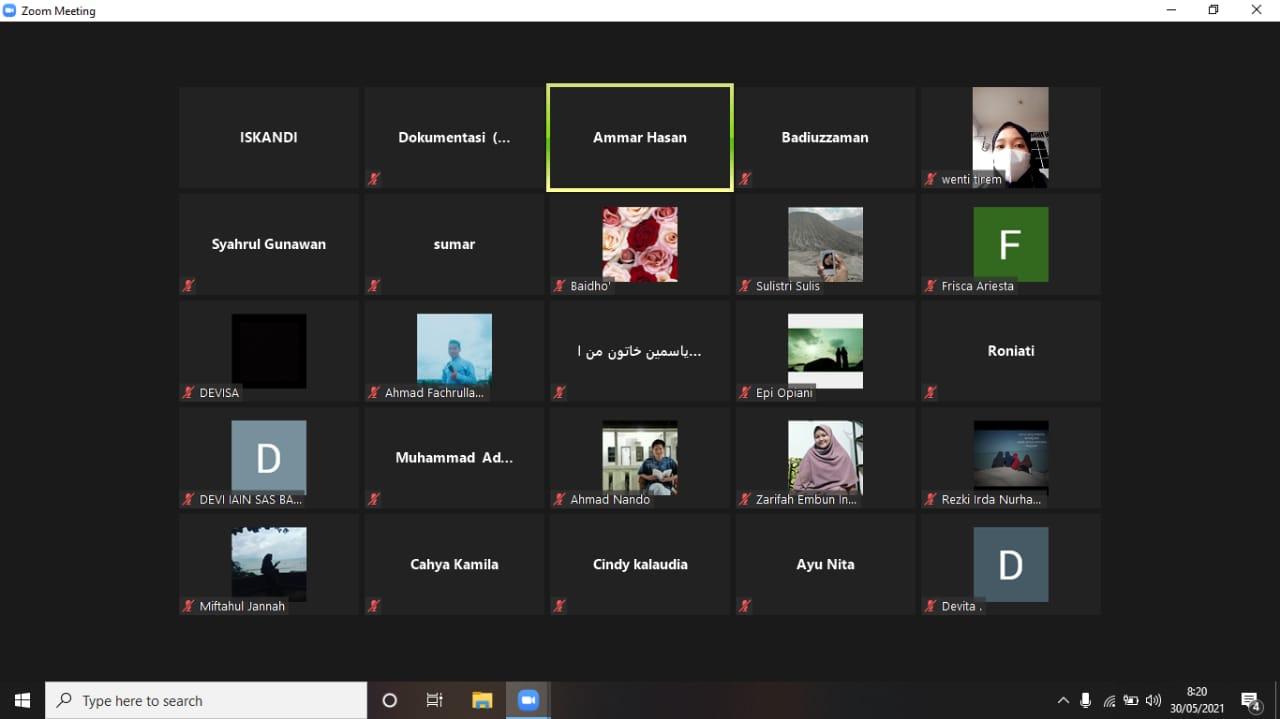Click wenti tirem's video thumbnail
This screenshot has width=1280, height=719.
click(x=1011, y=137)
